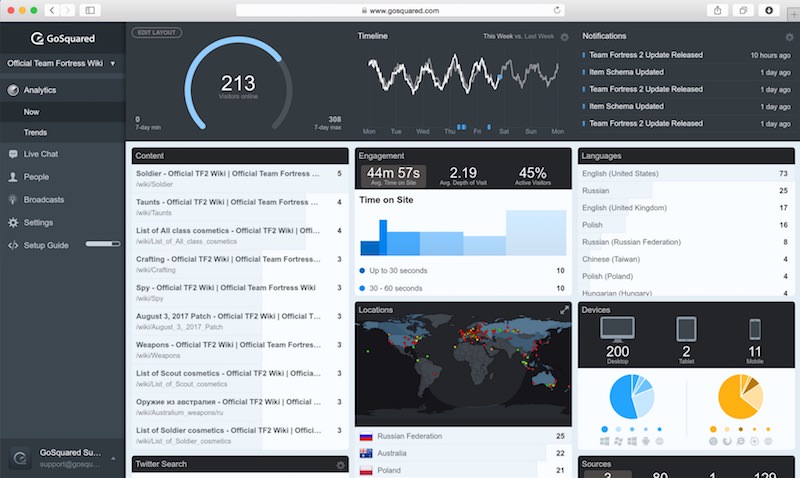Open the Crafting - Official TF2 Wiki row
This screenshot has width=800, height=478.
tap(240, 264)
